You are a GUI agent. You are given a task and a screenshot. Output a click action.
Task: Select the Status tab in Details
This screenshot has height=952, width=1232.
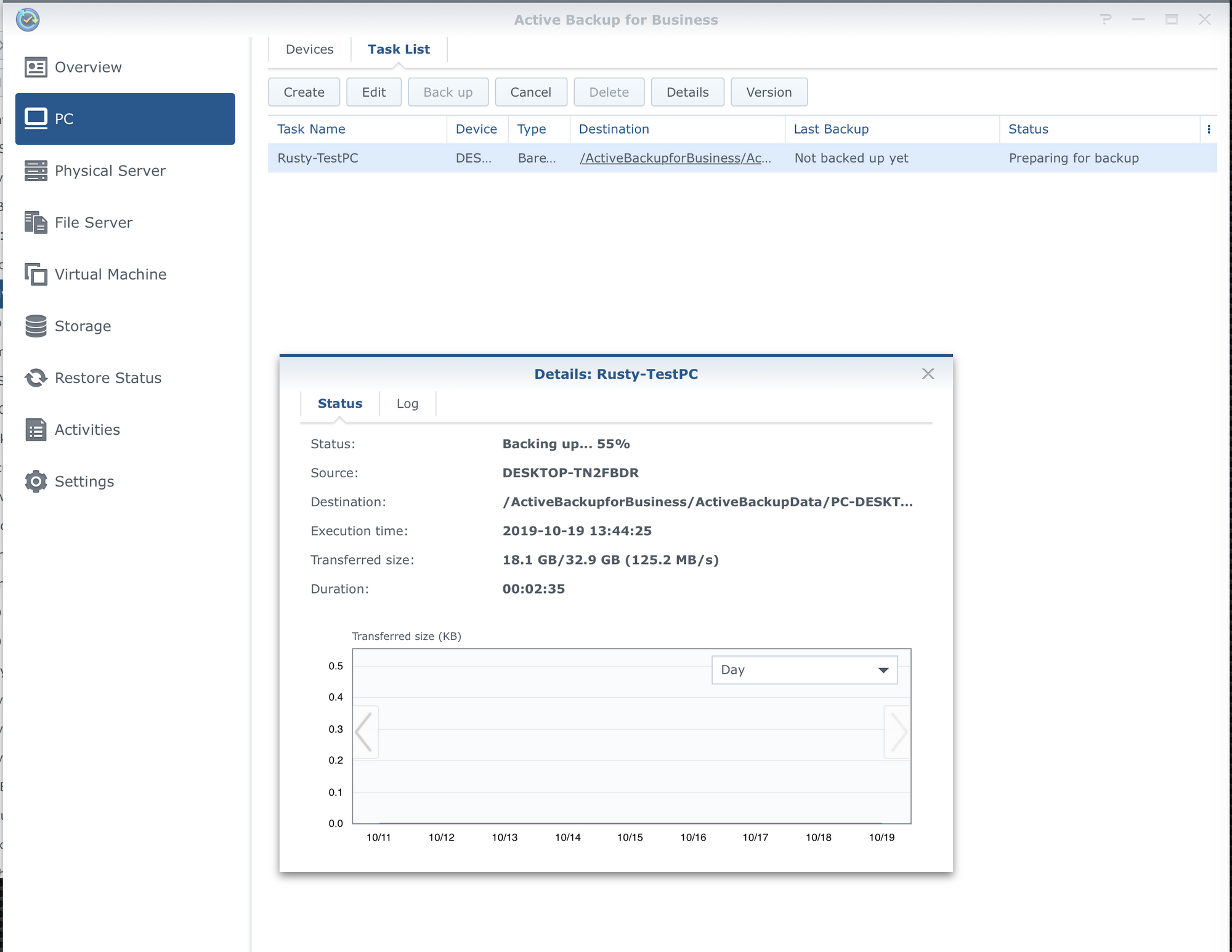(340, 403)
